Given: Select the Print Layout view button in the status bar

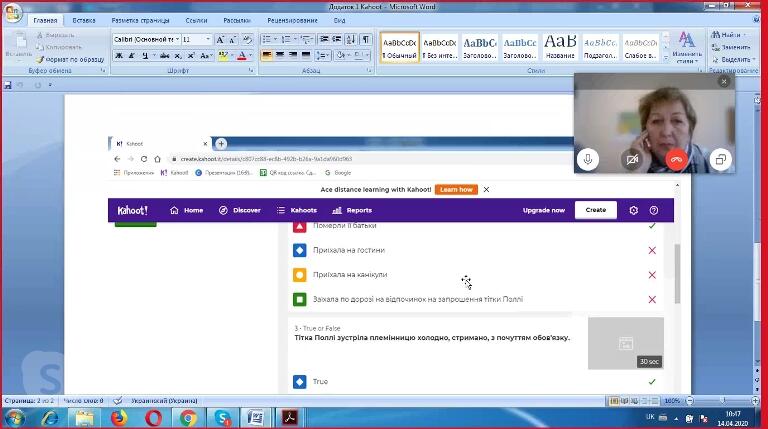Looking at the screenshot, I should point(613,401).
